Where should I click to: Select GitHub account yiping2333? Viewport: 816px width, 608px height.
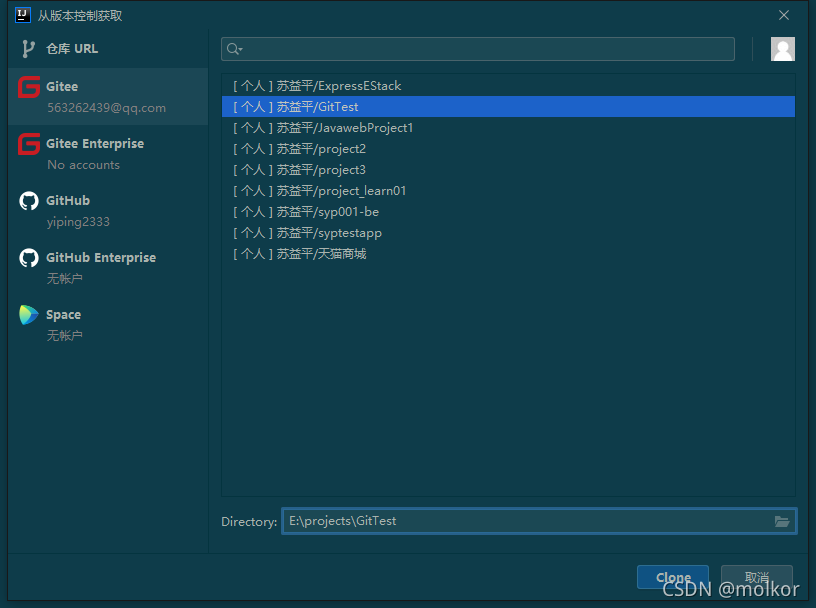pos(108,210)
